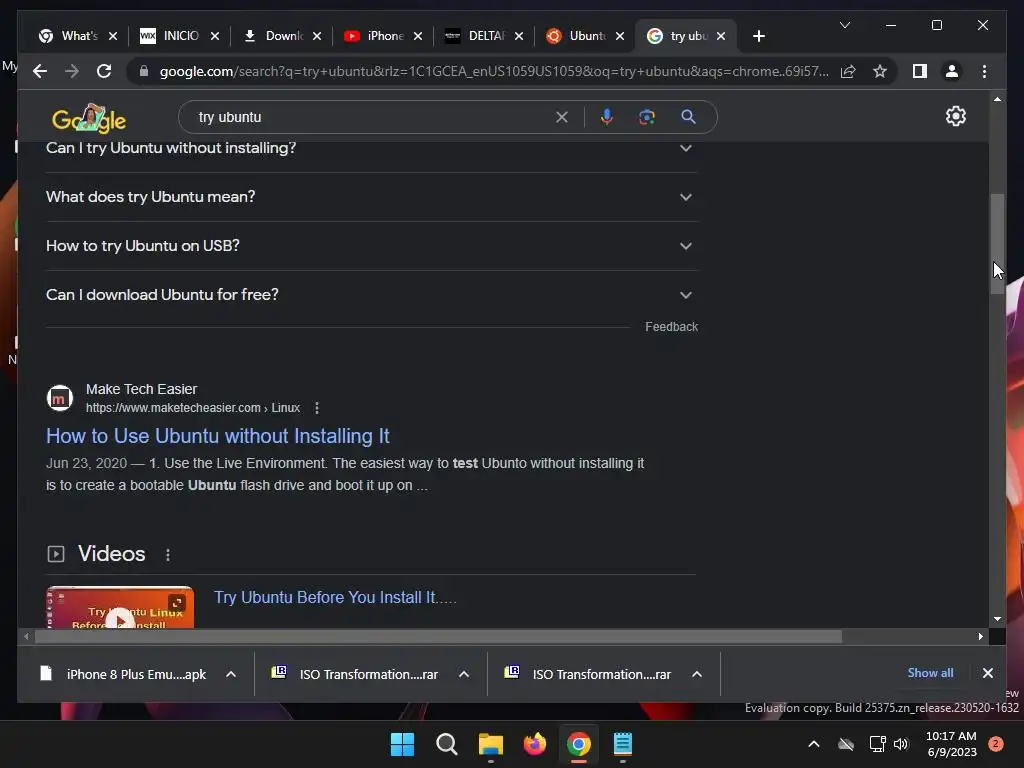Switch to the iPhone YouTube tab
Image resolution: width=1024 pixels, height=768 pixels.
[374, 36]
